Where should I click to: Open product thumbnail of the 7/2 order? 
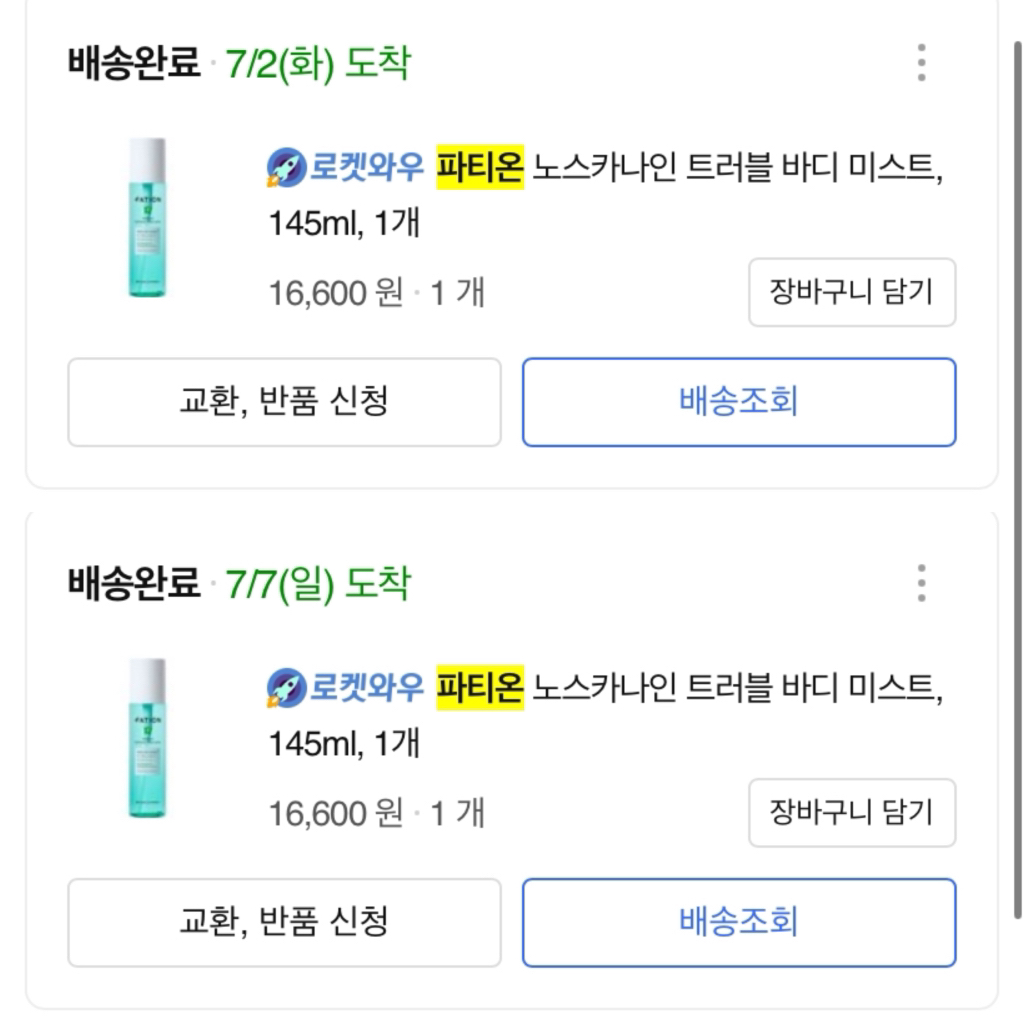click(148, 218)
